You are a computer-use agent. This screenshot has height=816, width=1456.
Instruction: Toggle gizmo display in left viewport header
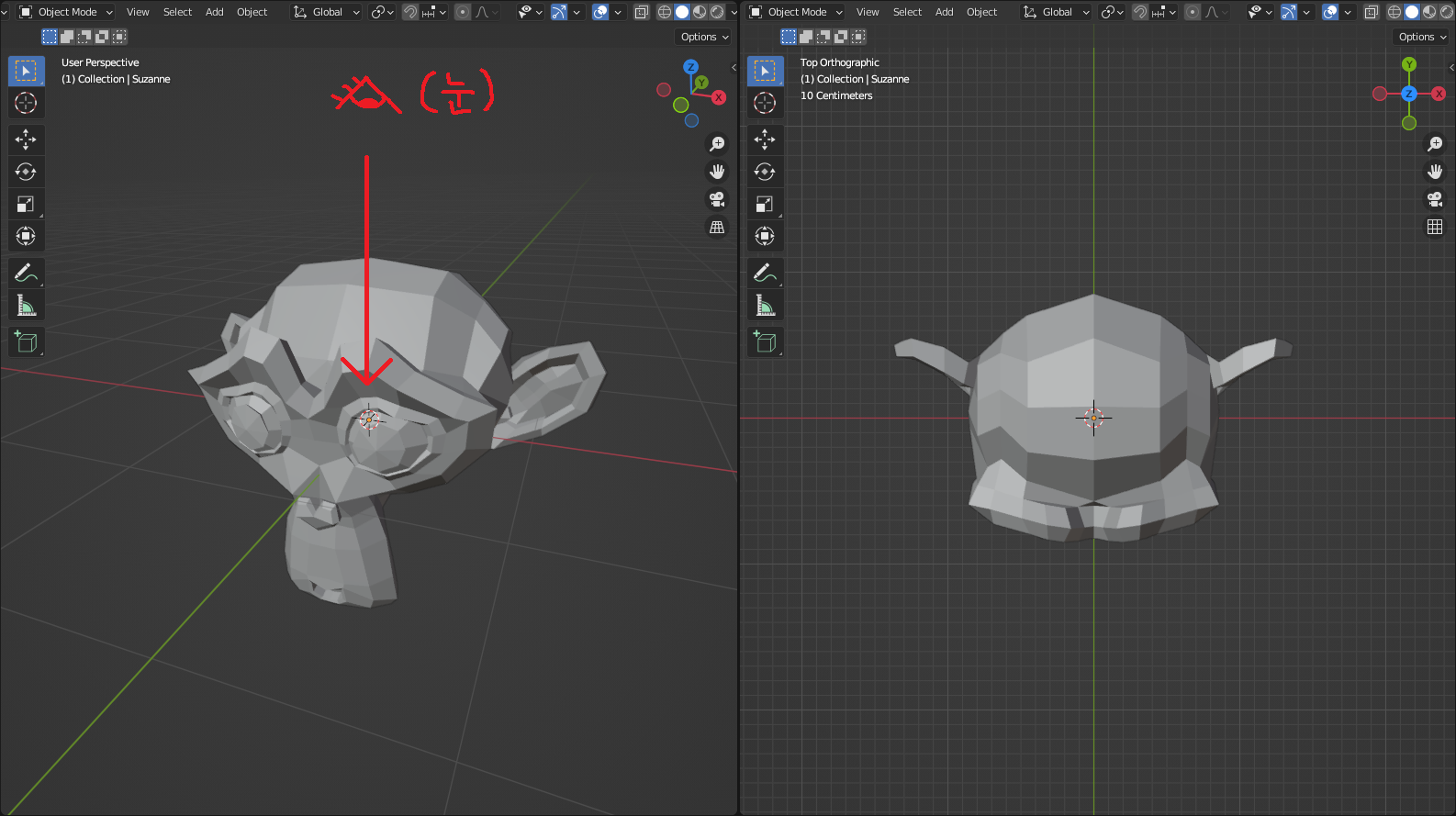pyautogui.click(x=558, y=12)
